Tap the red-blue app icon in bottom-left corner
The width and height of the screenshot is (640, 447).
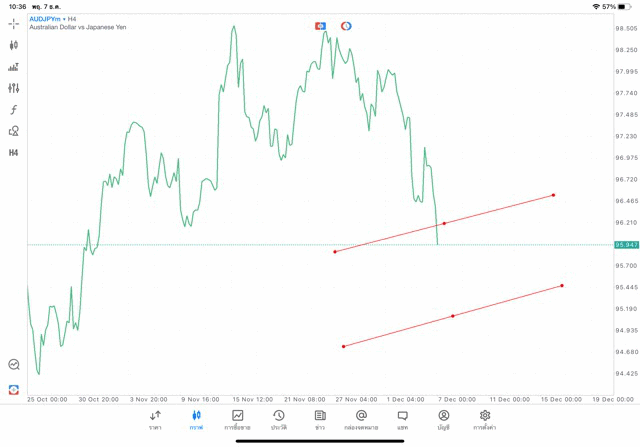[14, 390]
